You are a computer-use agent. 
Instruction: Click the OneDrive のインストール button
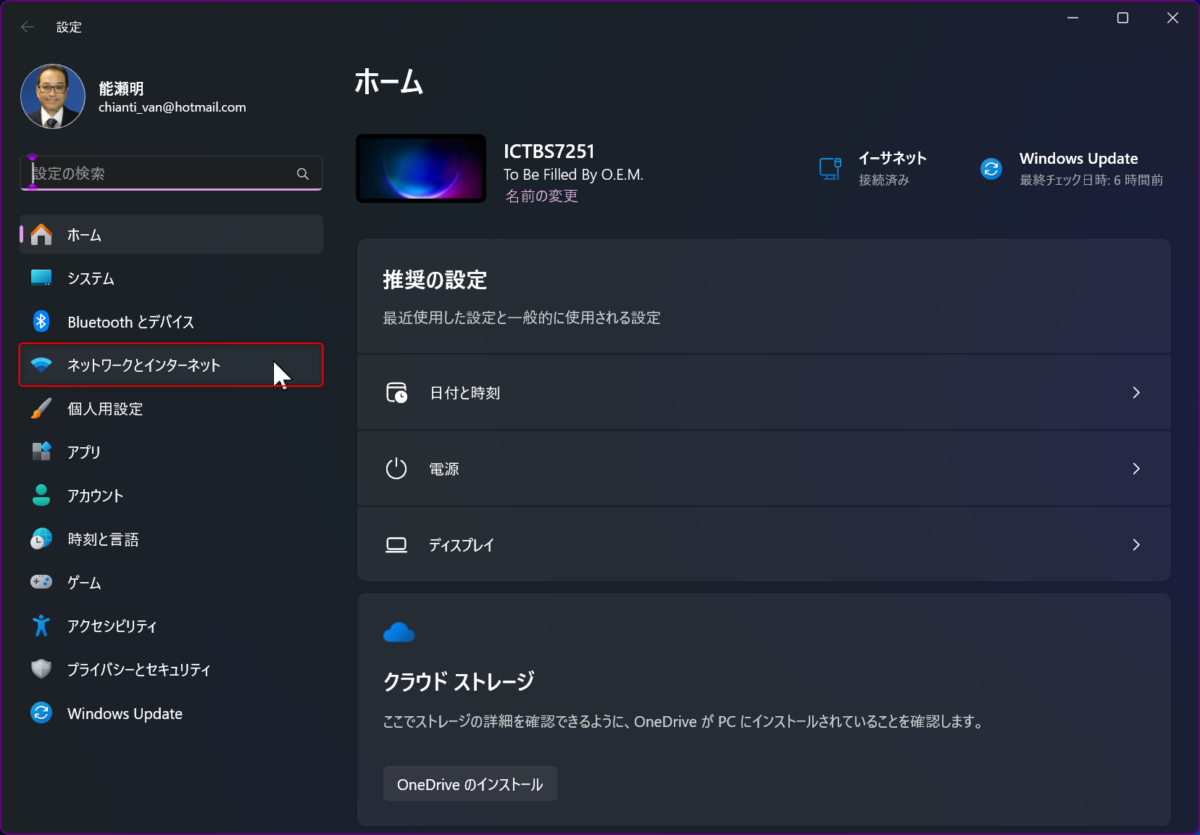(470, 784)
